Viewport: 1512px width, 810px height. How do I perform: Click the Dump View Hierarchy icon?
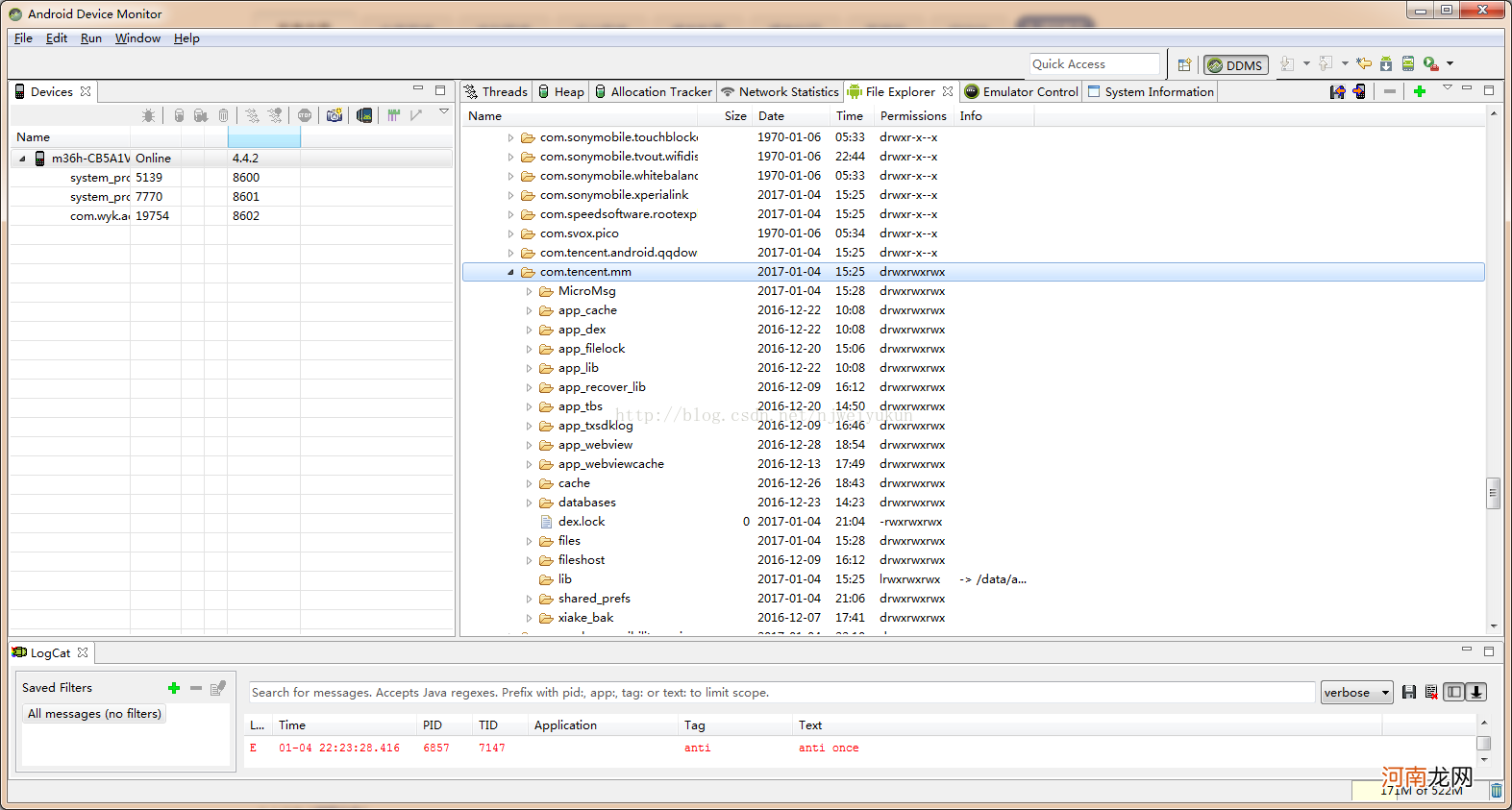click(364, 115)
